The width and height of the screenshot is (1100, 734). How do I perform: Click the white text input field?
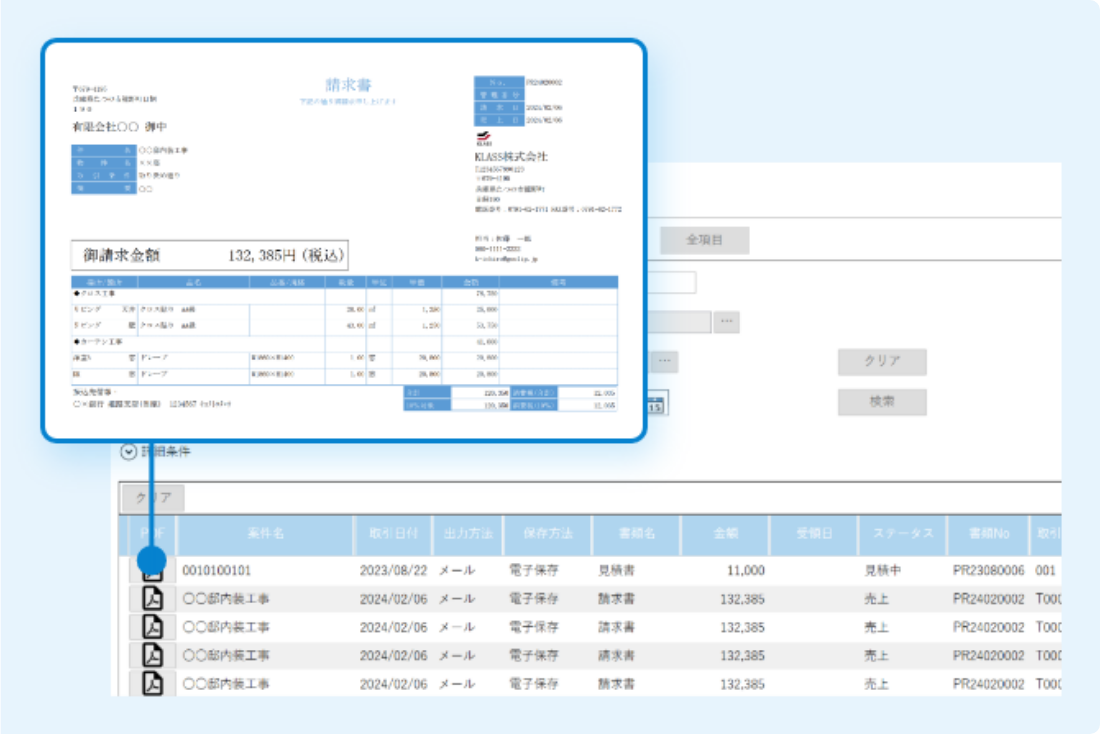671,282
